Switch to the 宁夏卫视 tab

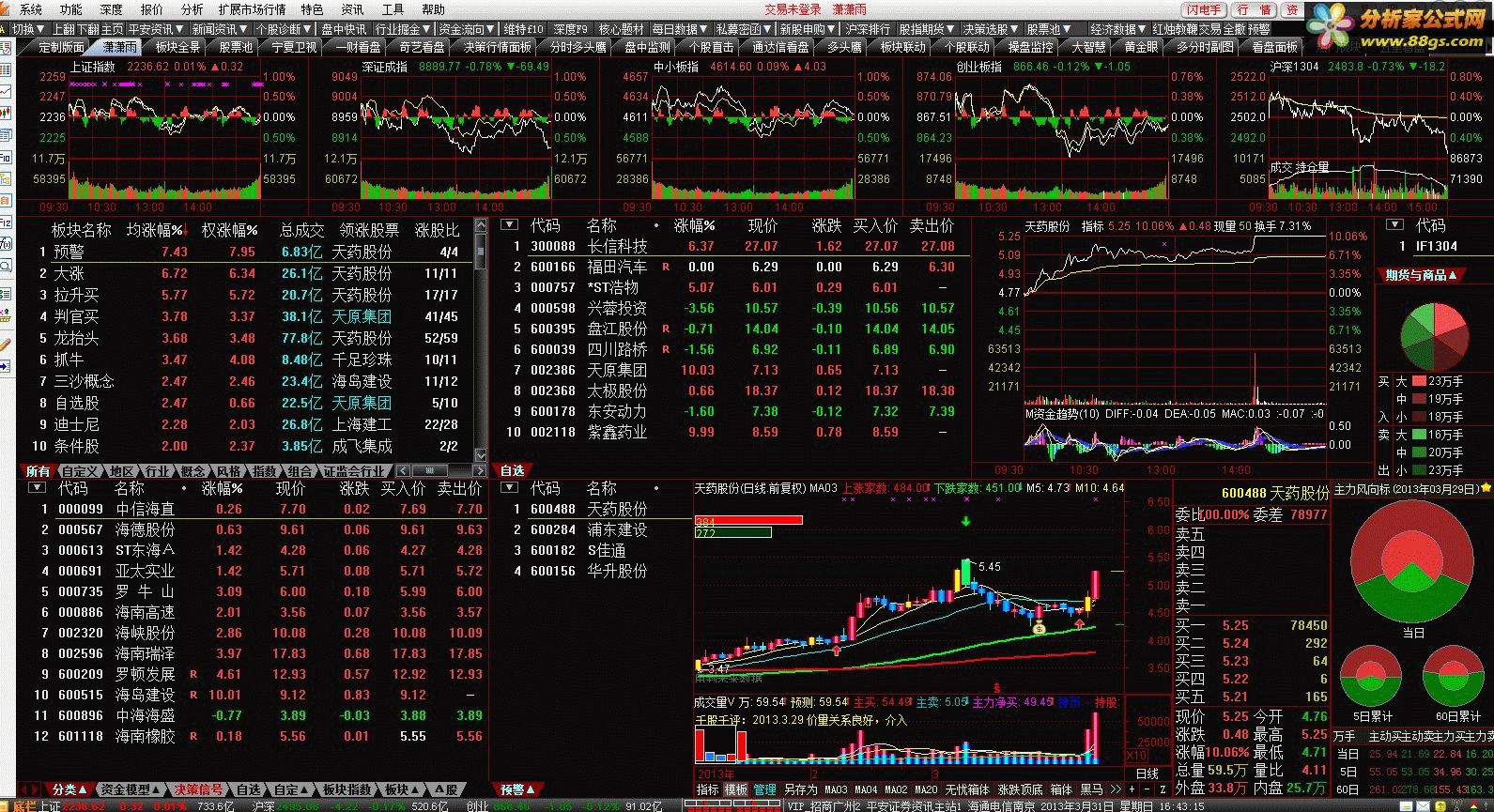pyautogui.click(x=294, y=47)
